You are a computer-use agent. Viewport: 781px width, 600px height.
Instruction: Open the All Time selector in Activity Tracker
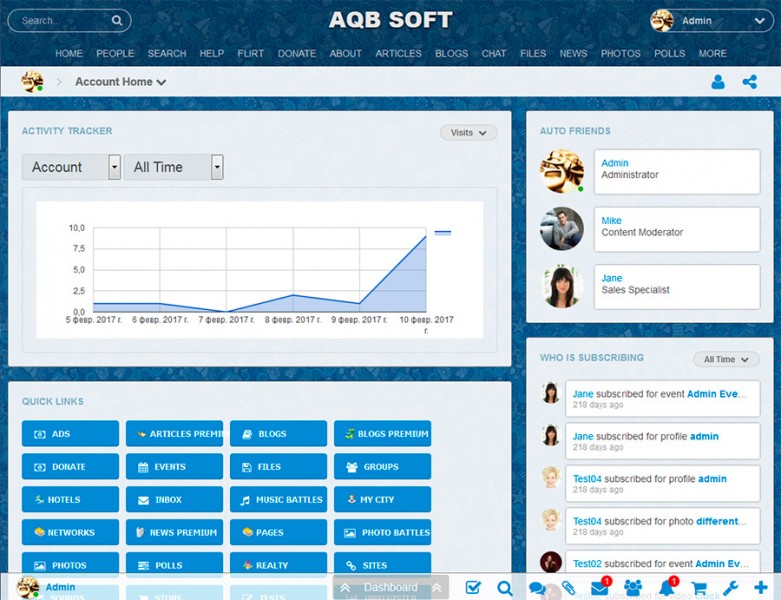pos(173,167)
